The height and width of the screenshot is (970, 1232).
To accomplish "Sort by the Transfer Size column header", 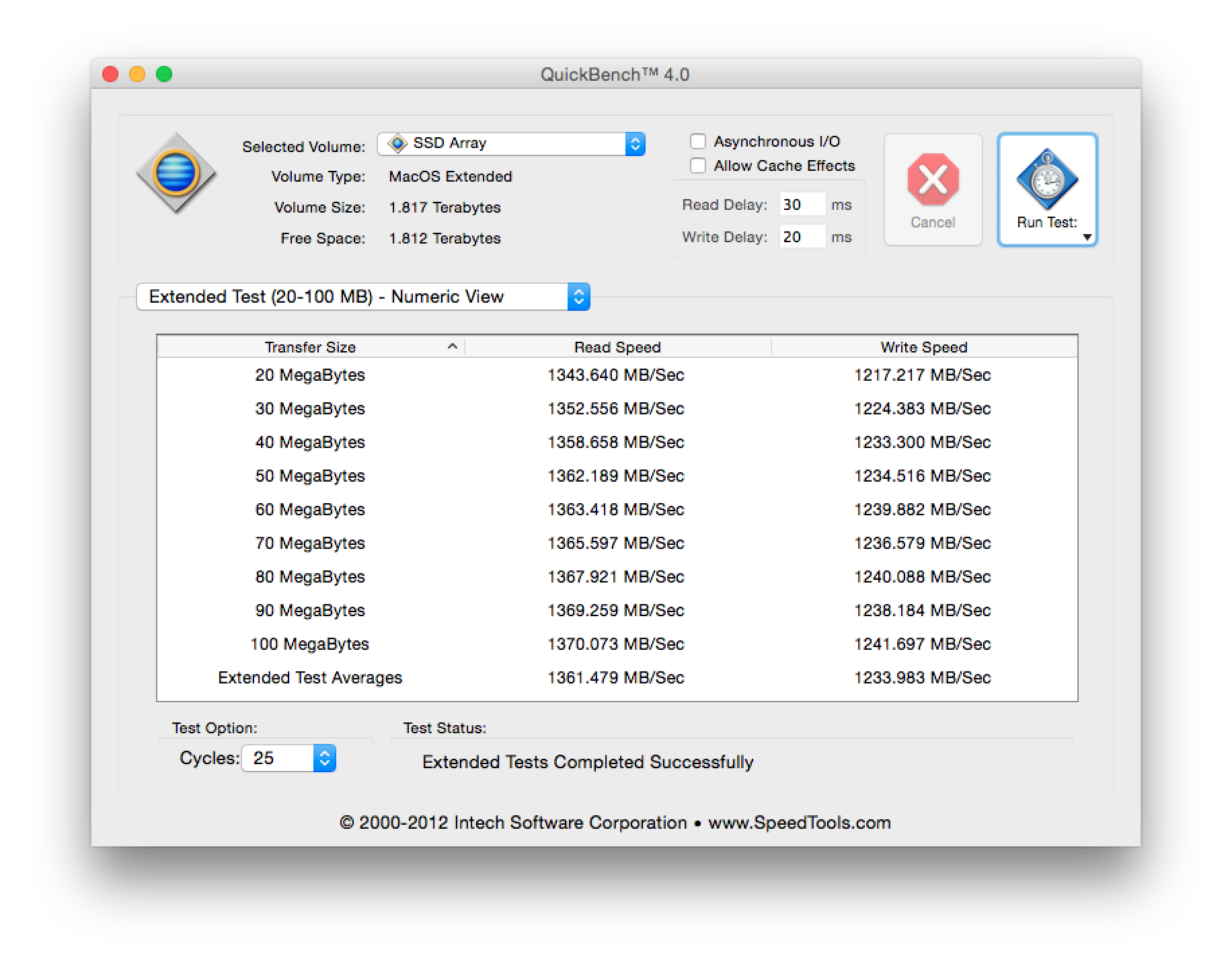I will click(x=310, y=347).
